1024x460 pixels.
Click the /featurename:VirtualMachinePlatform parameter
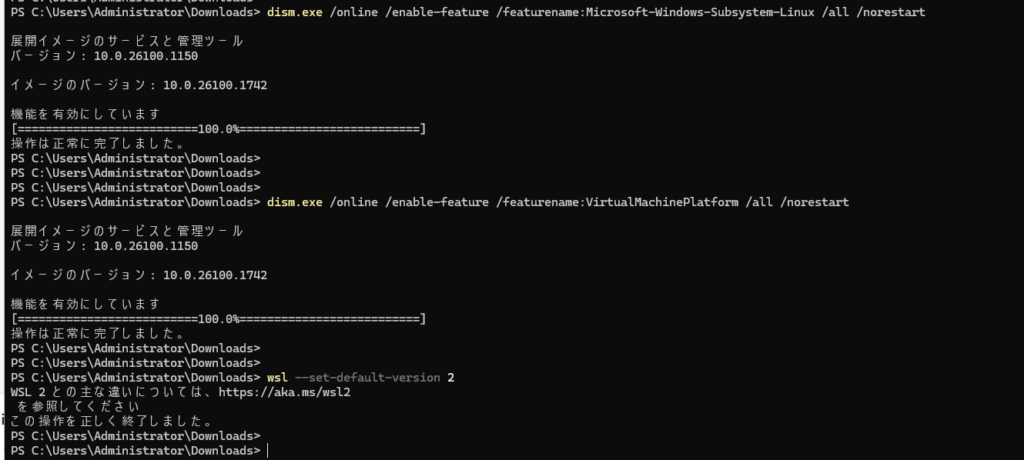point(618,202)
